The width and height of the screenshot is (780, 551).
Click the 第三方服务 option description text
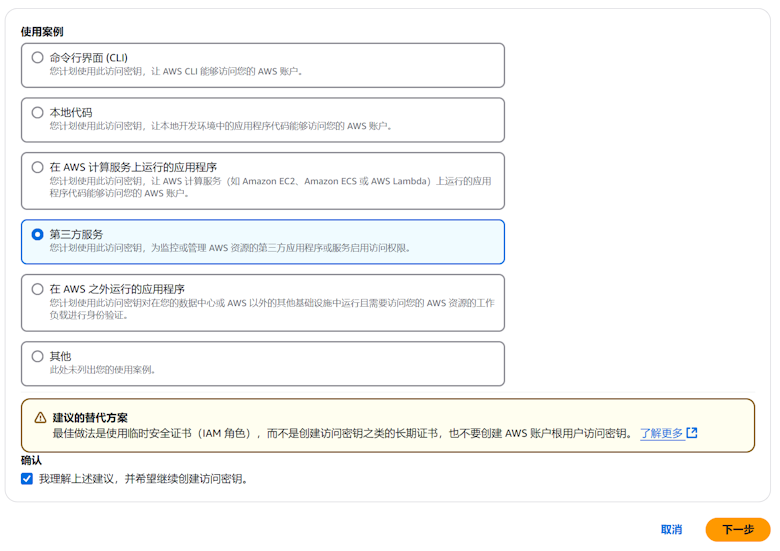point(230,248)
